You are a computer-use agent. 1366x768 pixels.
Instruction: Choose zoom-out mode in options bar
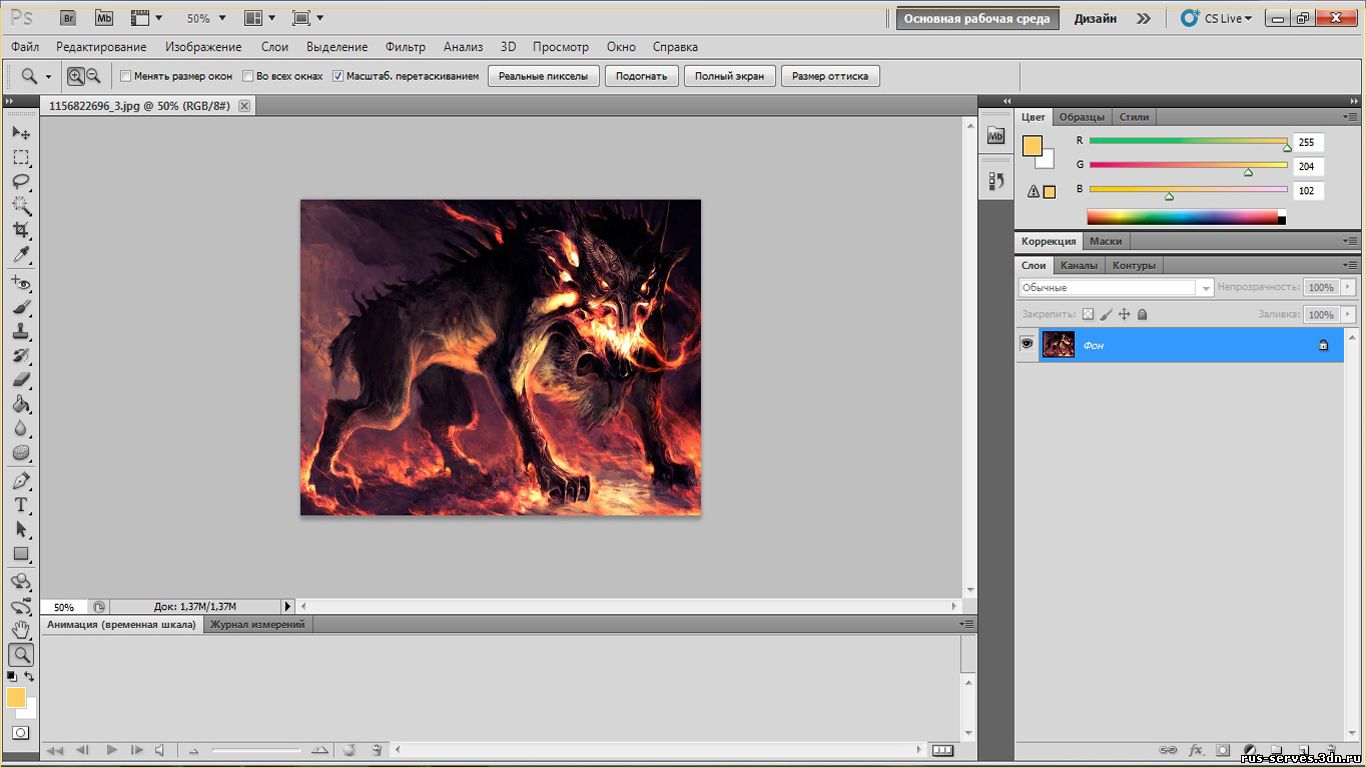(x=93, y=76)
